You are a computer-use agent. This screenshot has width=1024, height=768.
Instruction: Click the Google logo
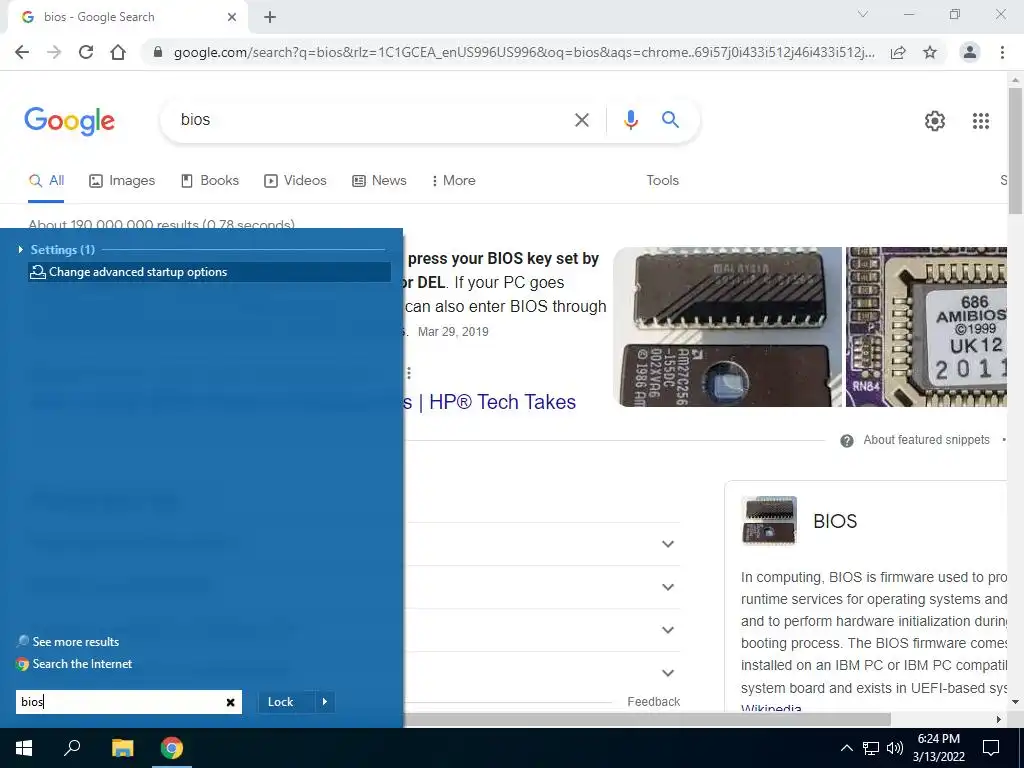click(69, 121)
